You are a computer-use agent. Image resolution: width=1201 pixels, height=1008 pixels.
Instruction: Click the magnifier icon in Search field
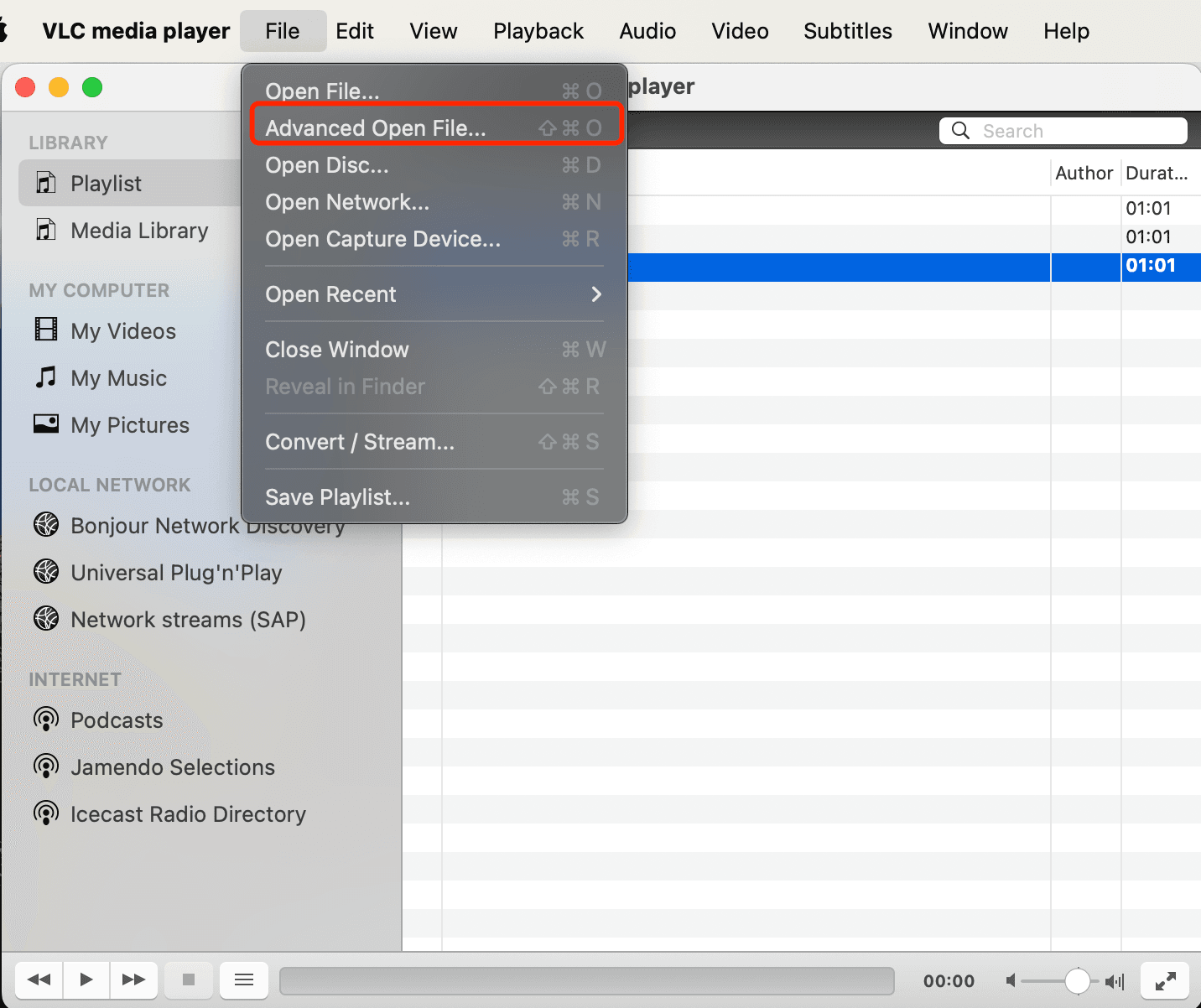pyautogui.click(x=961, y=131)
